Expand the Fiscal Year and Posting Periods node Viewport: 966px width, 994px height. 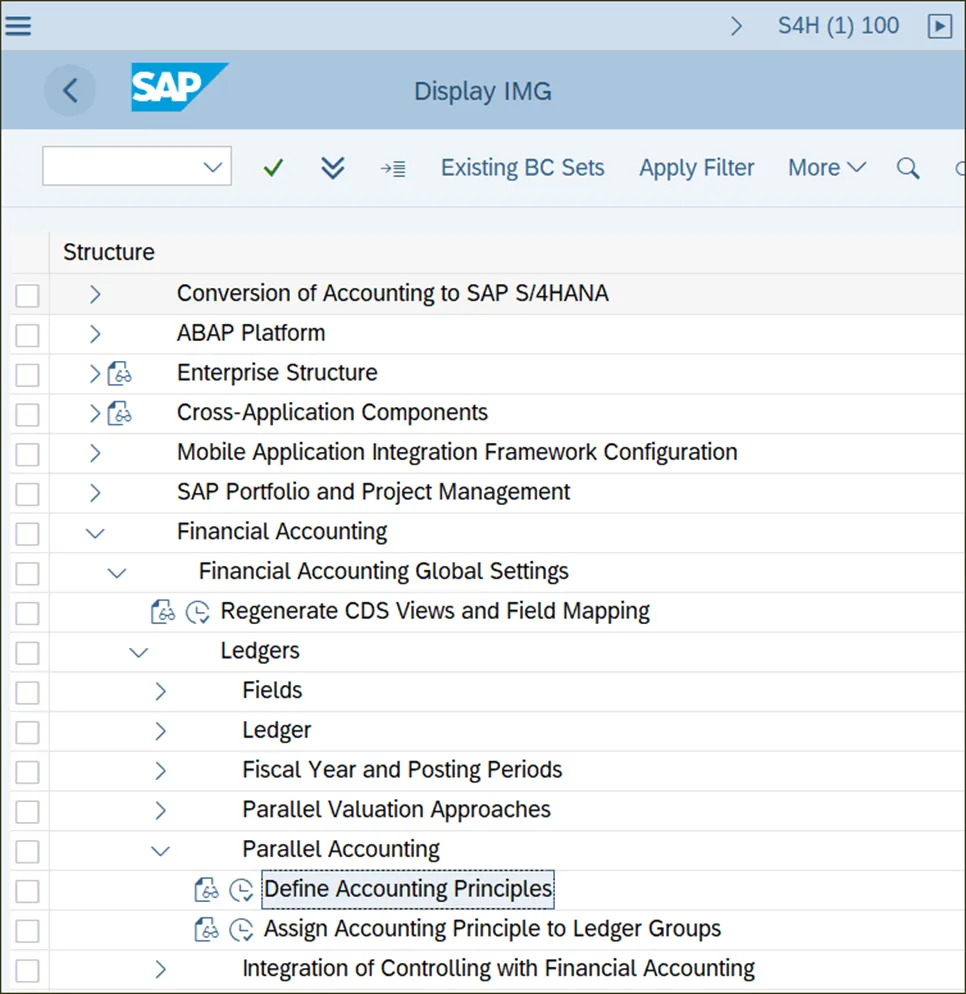coord(160,770)
